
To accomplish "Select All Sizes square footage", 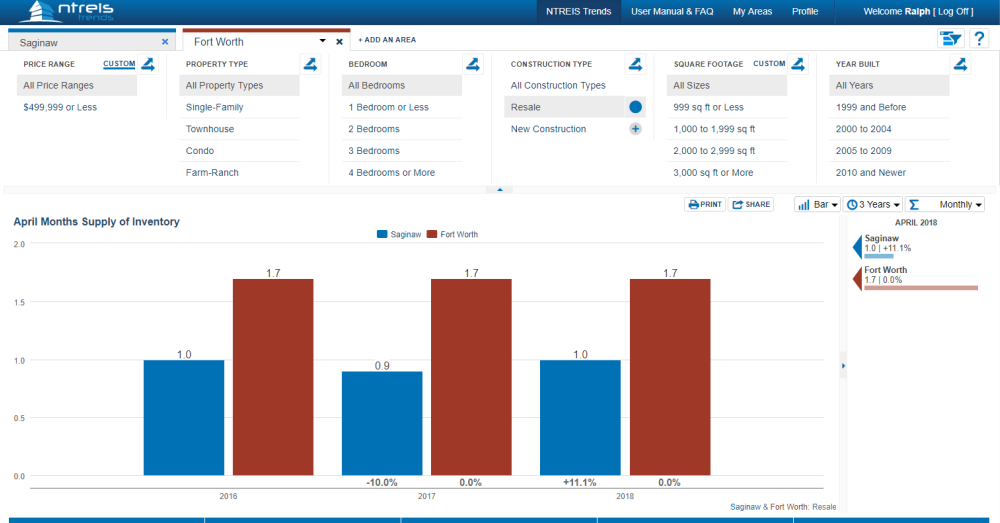I will (x=727, y=85).
